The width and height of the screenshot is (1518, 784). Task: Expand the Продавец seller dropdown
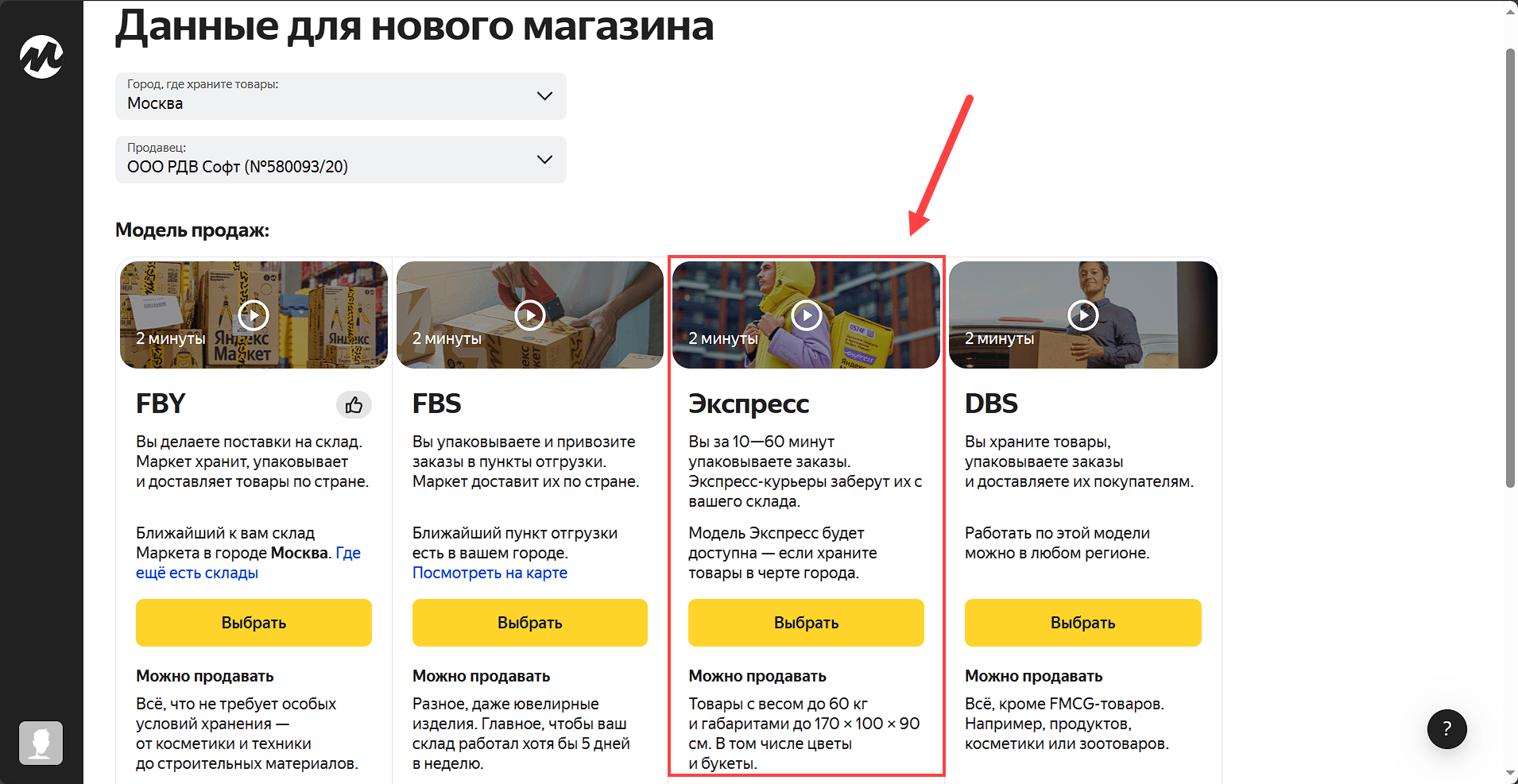341,160
